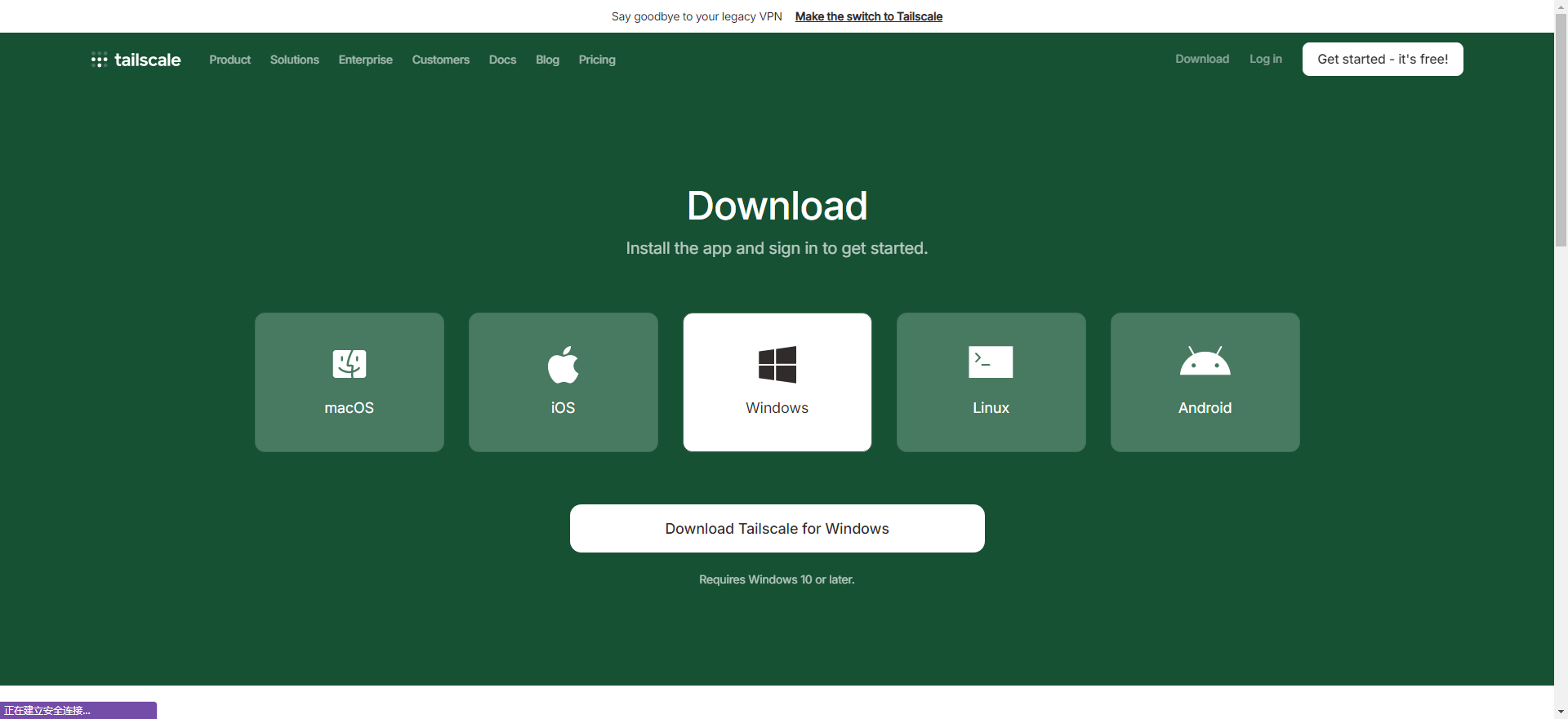Click the purple secure connection status bar
This screenshot has height=719, width=1568.
coord(78,710)
